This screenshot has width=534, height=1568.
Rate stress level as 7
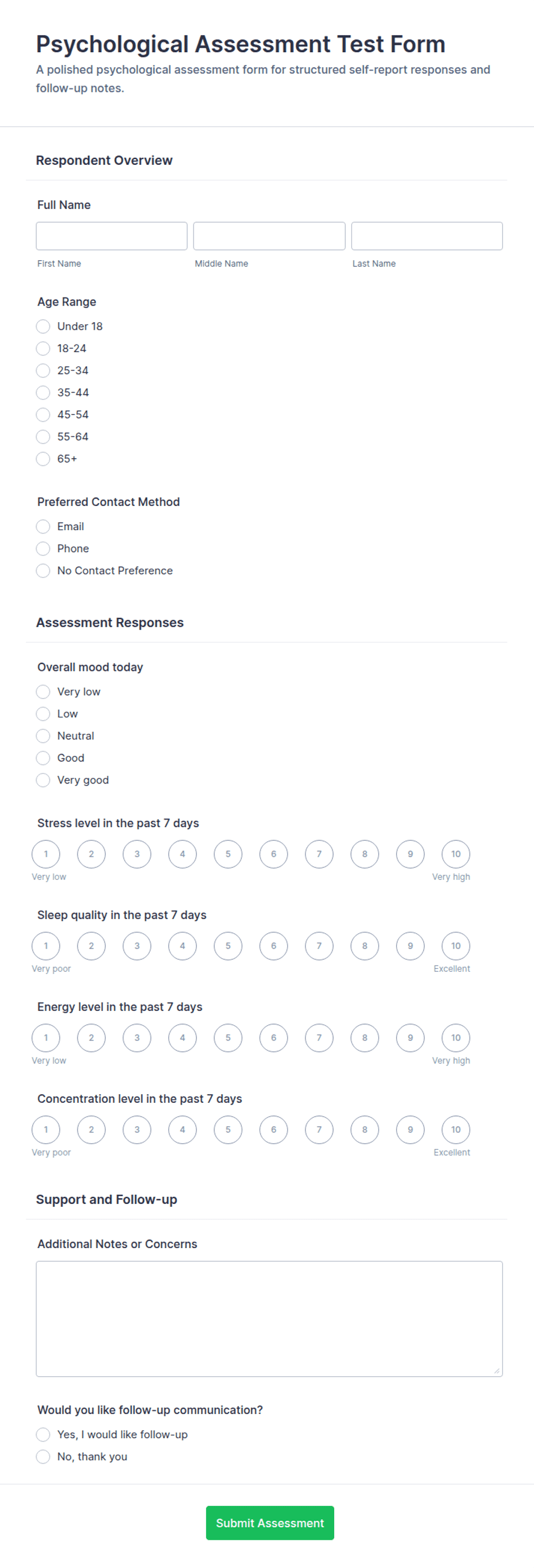tap(319, 853)
